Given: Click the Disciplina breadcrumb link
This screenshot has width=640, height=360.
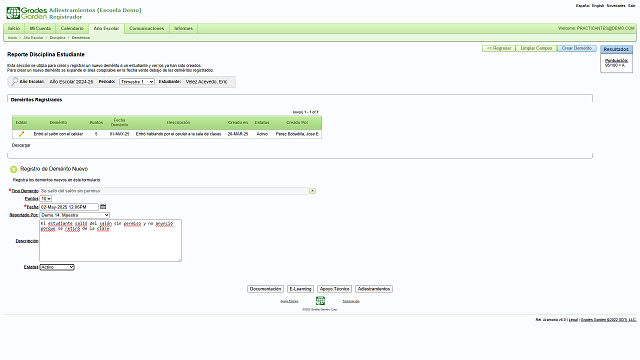Looking at the screenshot, I should (x=58, y=38).
